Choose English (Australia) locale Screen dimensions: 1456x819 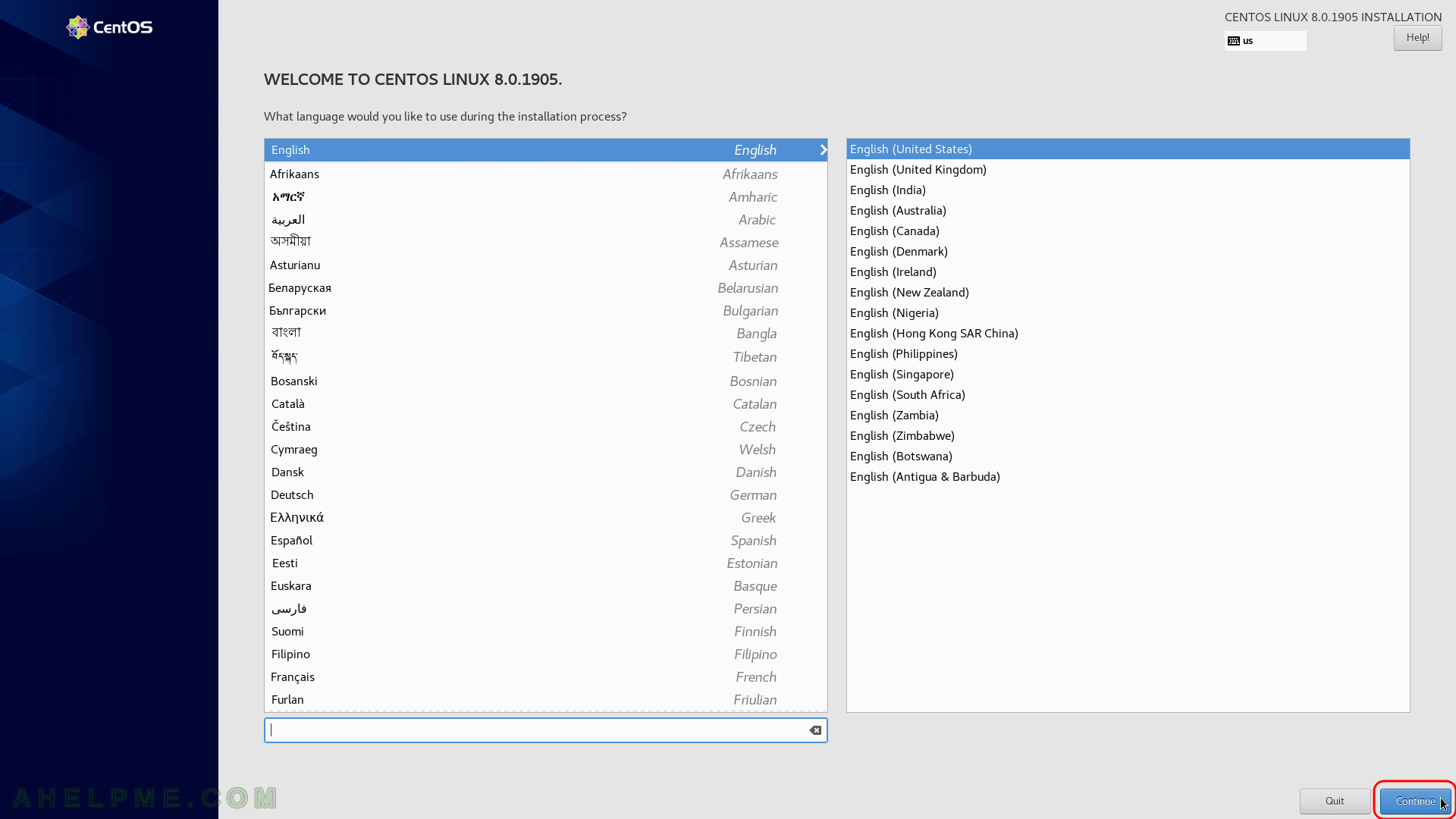(1128, 211)
